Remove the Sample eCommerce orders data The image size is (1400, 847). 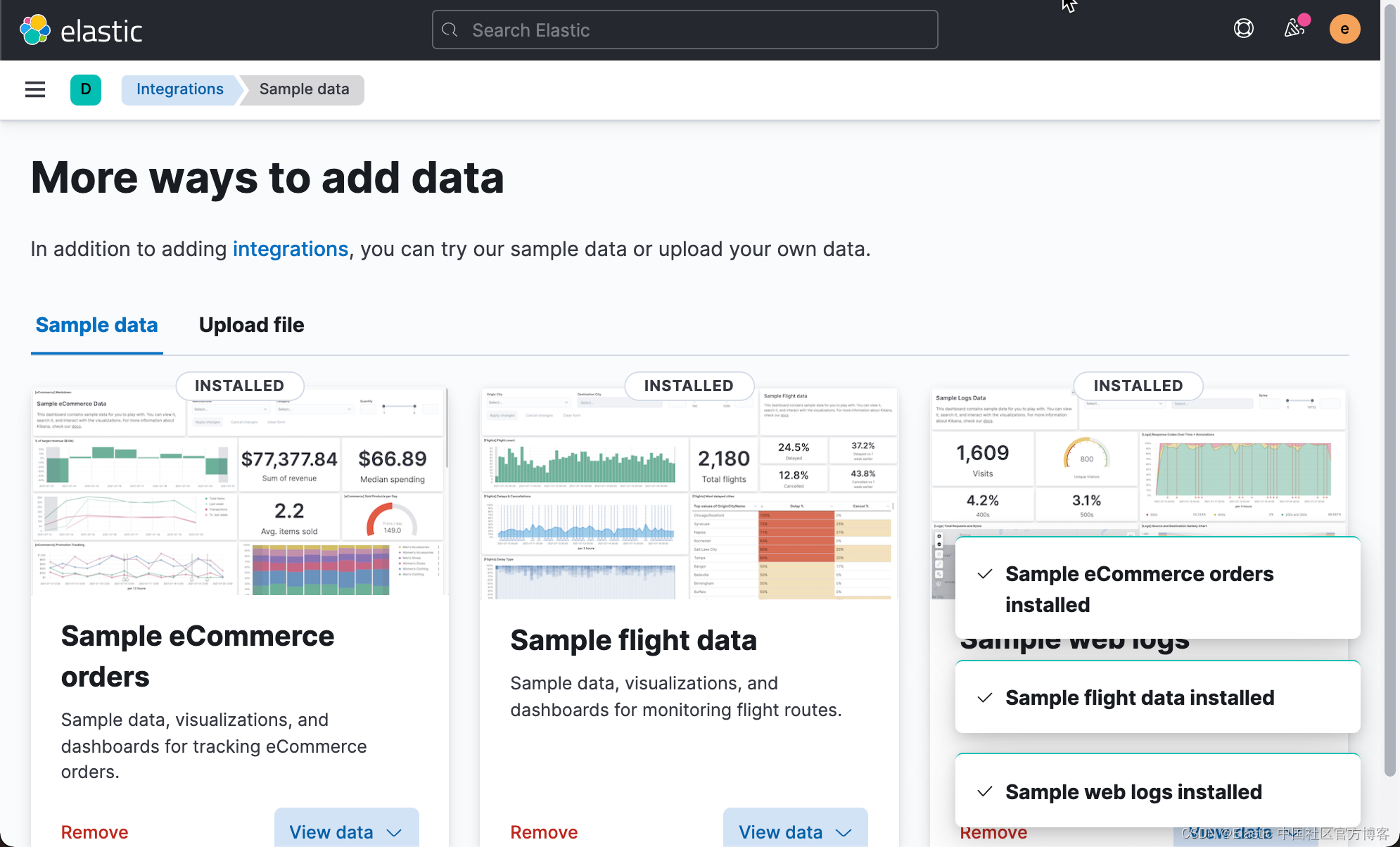(x=94, y=832)
